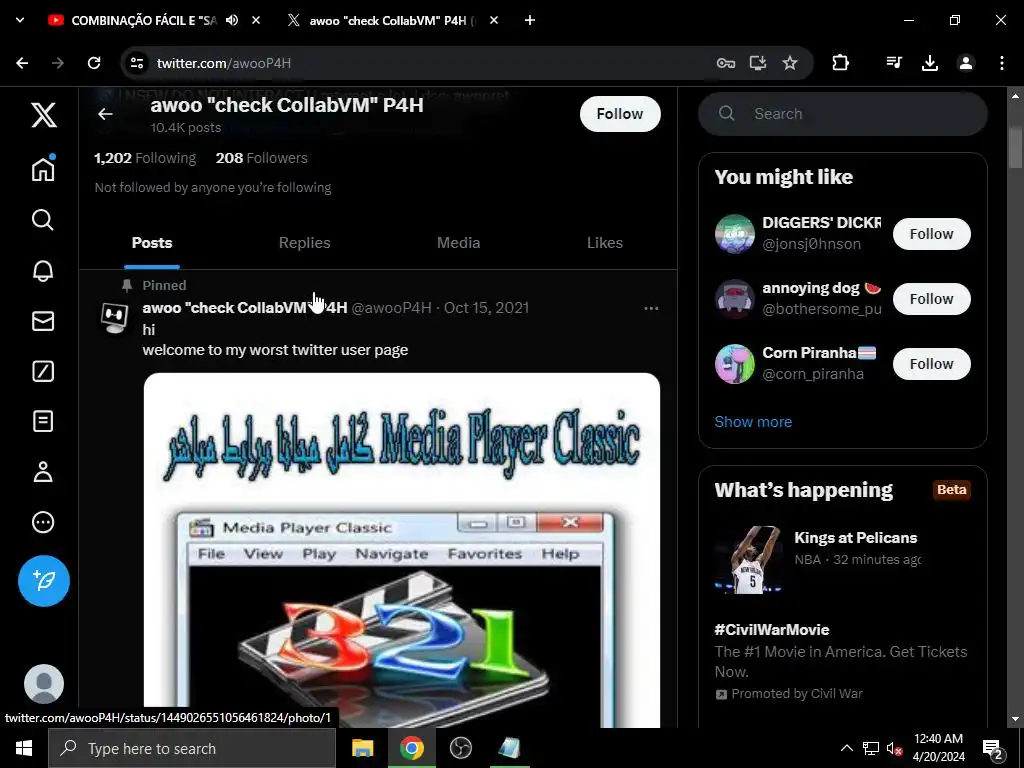Viewport: 1024px width, 768px height.
Task: Navigate back with the browser back arrow
Action: point(22,63)
